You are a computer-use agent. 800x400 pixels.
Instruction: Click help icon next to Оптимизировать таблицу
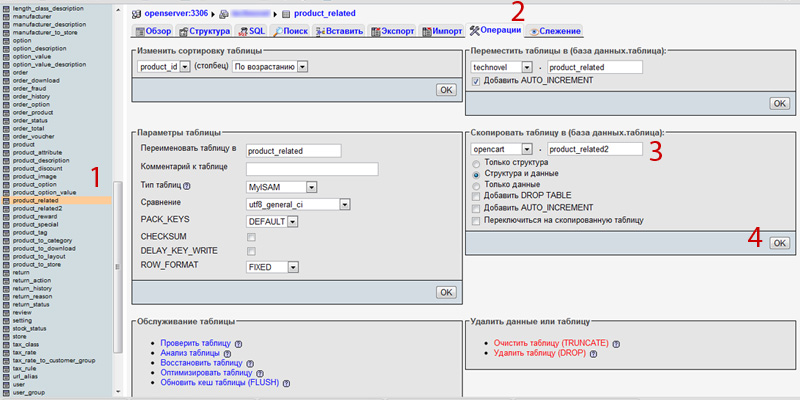coord(260,373)
